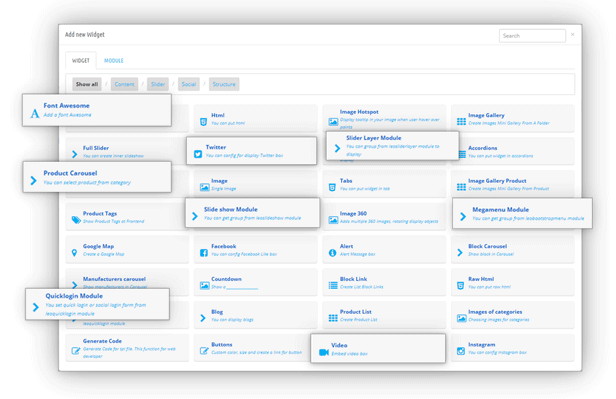Filter widgets by Content
Viewport: 616px width, 399px height.
tap(125, 84)
